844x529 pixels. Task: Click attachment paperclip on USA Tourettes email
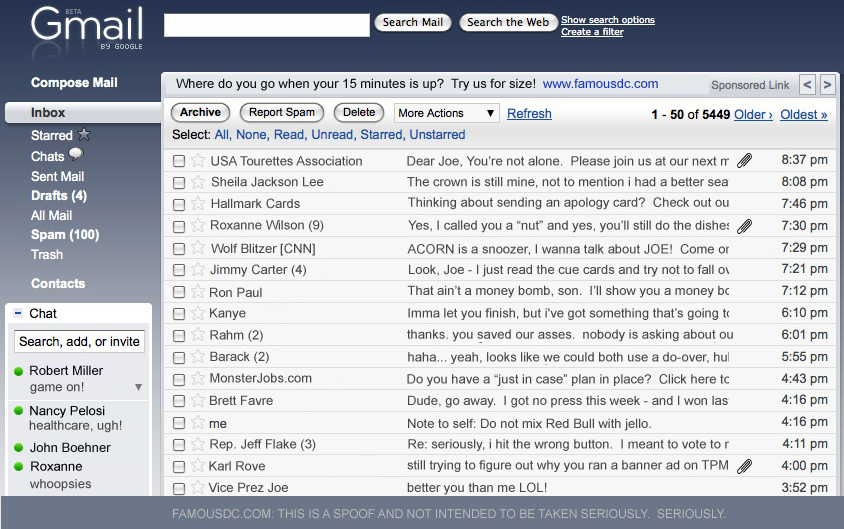coord(744,160)
